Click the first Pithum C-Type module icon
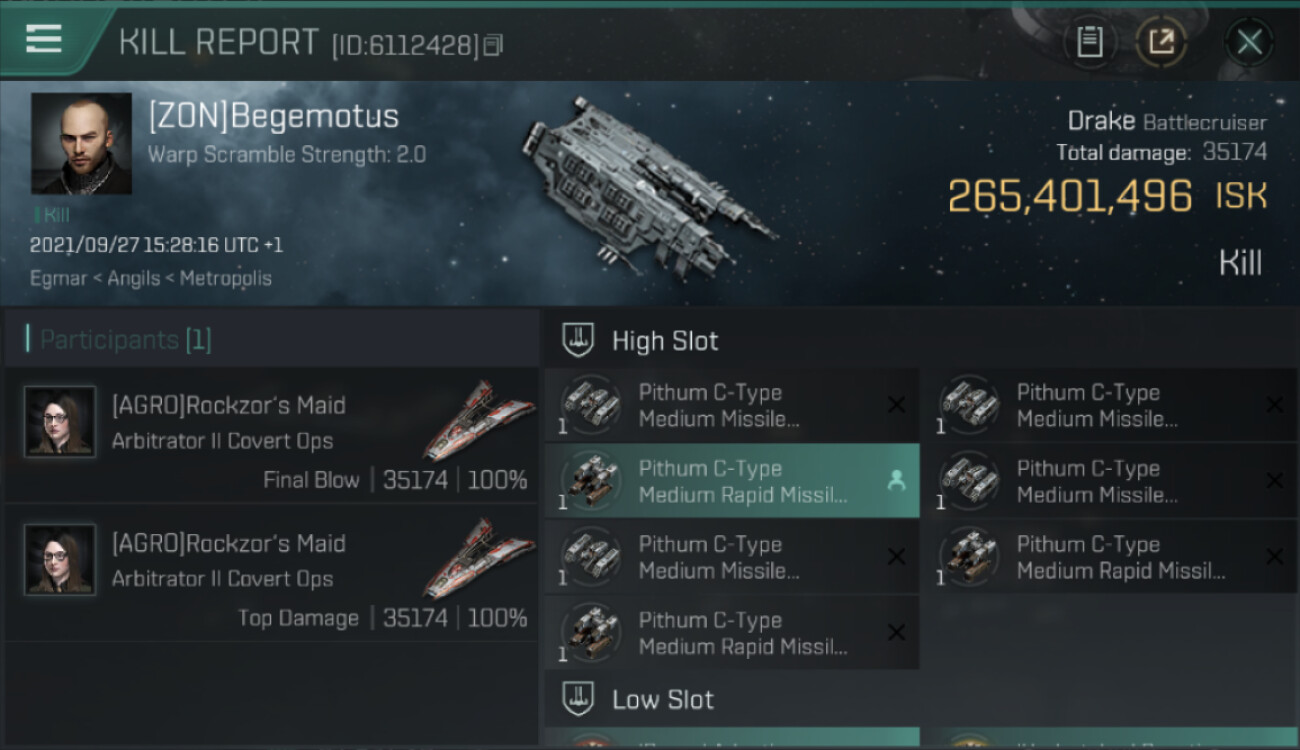Screen dimensions: 1300x750 pos(590,405)
